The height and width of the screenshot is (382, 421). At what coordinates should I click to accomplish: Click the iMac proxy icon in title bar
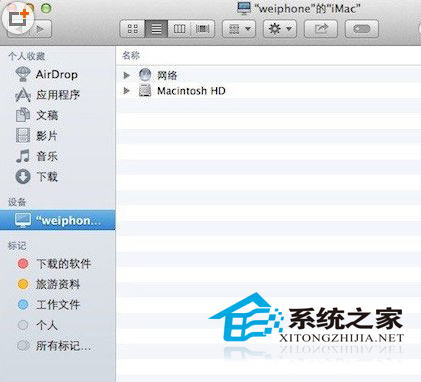244,8
